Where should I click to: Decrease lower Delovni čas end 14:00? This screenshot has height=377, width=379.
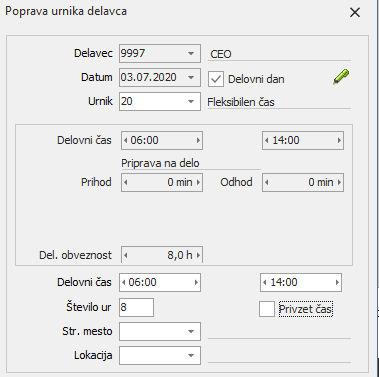click(x=264, y=282)
